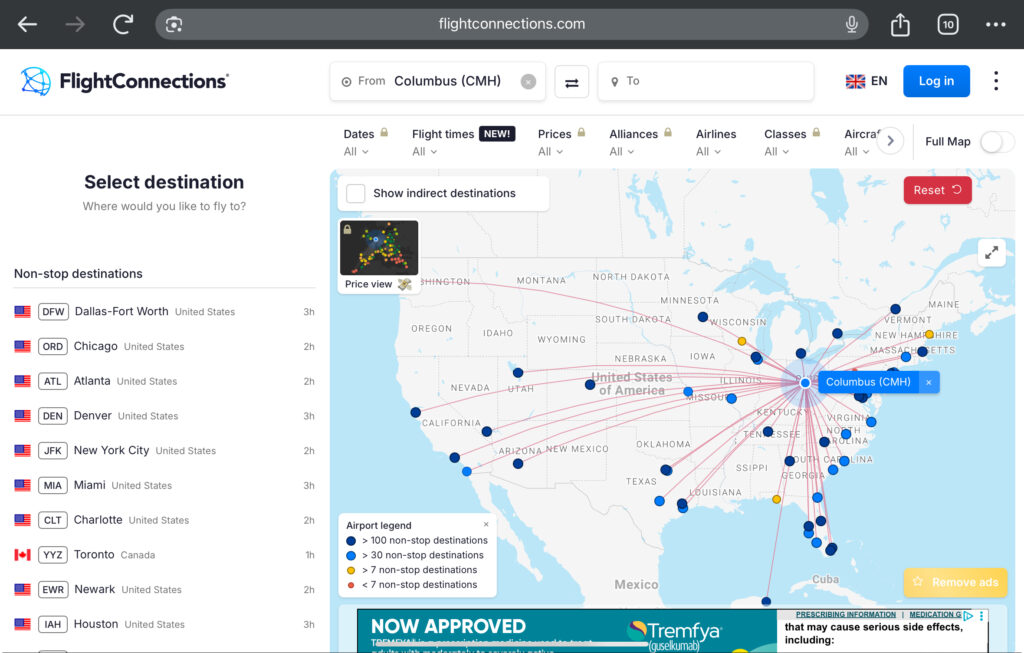Click the browser share icon
Viewport: 1024px width, 653px height.
click(x=900, y=24)
